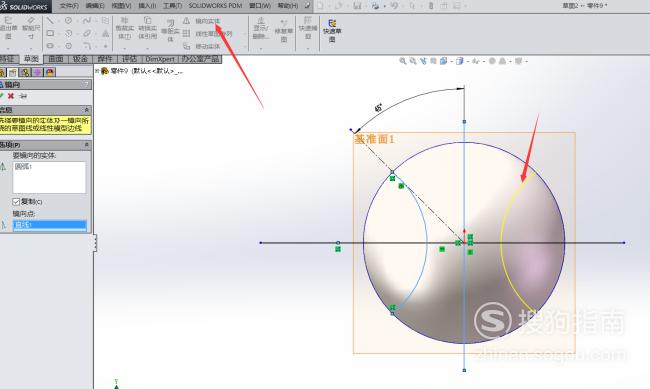Select the Circle sketch tool
650x389 pixels.
coord(68,20)
